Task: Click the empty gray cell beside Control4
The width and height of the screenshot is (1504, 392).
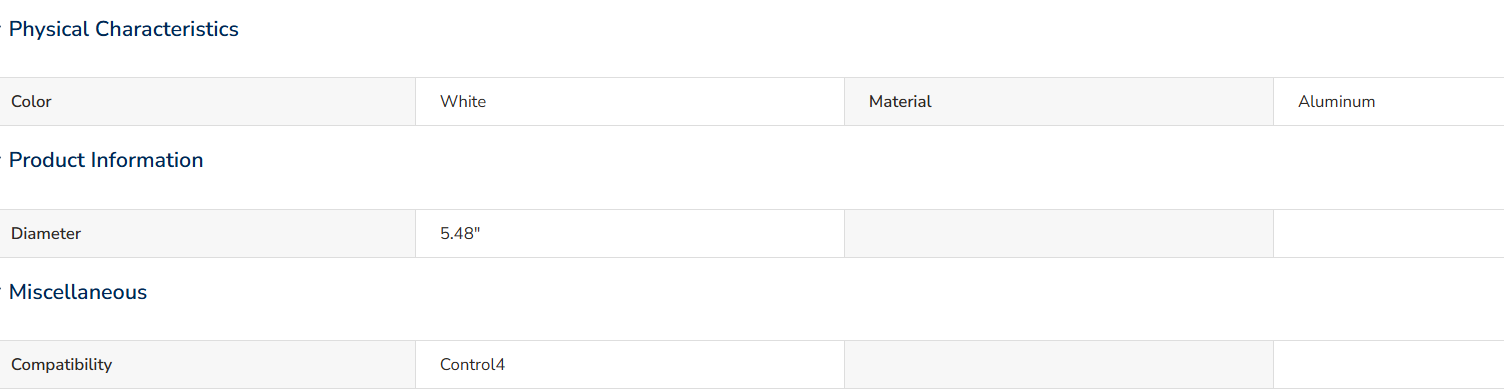Action: pyautogui.click(x=1059, y=365)
